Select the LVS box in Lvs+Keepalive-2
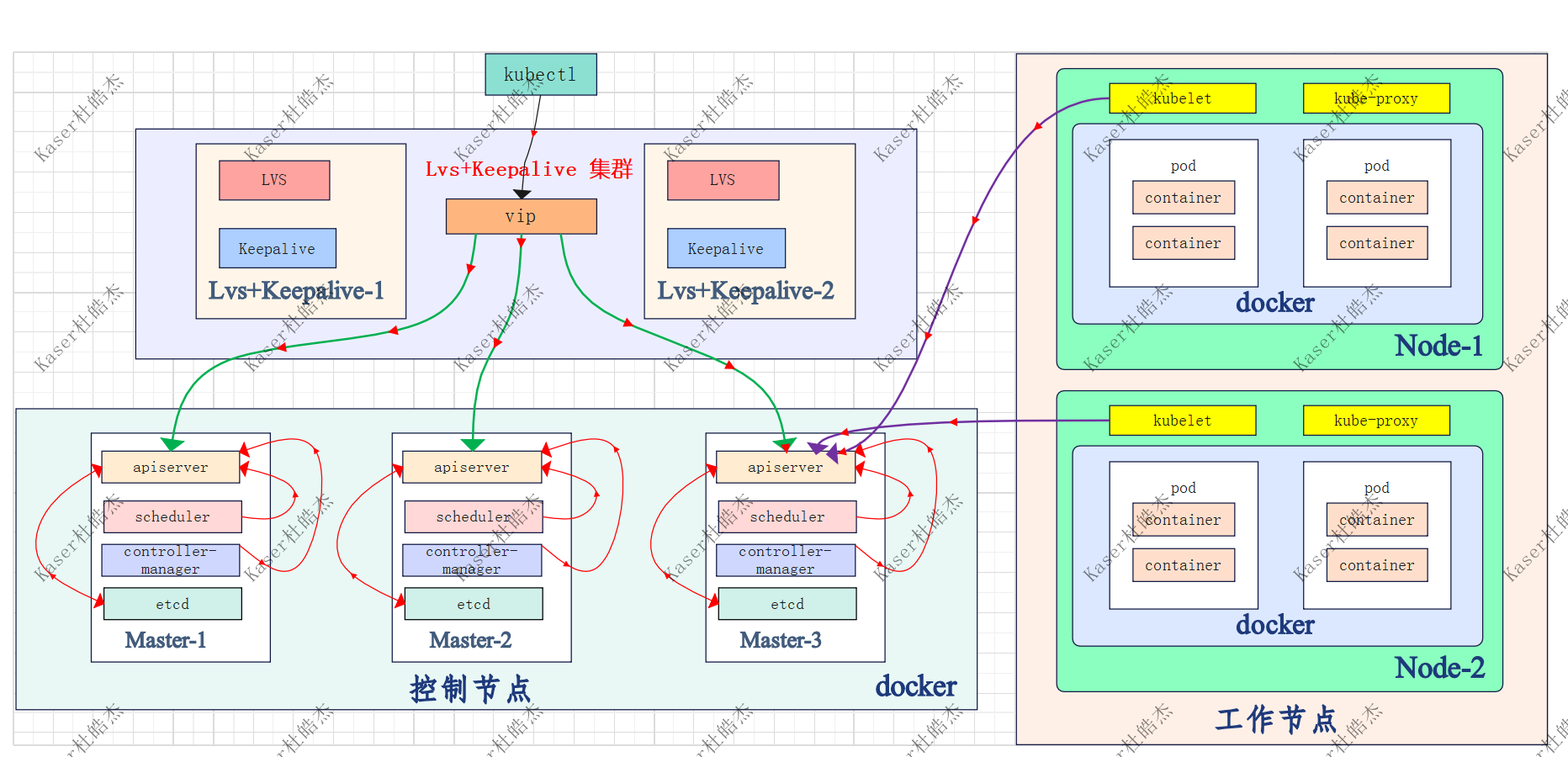 (723, 180)
